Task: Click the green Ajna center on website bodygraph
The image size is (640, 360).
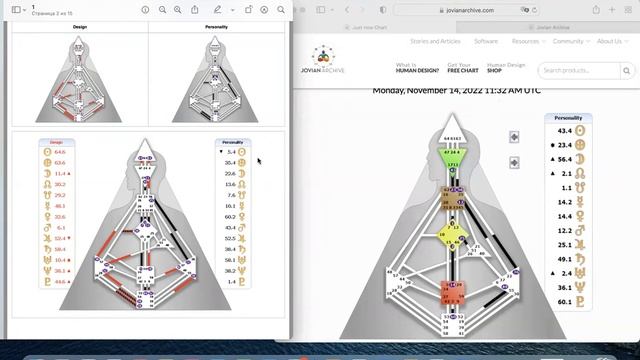Action: coord(453,159)
